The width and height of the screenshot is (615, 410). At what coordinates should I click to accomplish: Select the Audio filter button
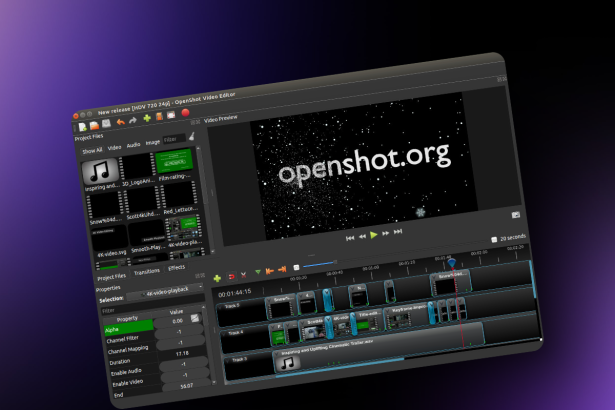[133, 145]
